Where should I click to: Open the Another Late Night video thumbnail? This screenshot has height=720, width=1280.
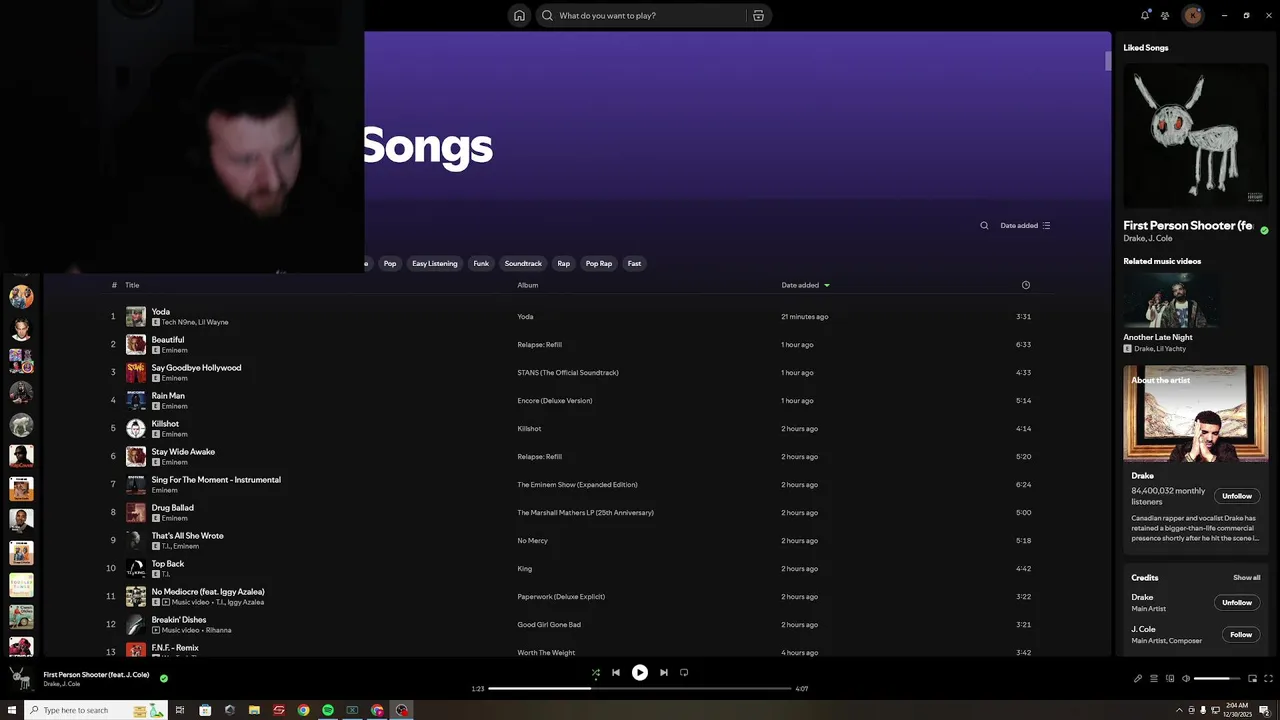[1171, 300]
